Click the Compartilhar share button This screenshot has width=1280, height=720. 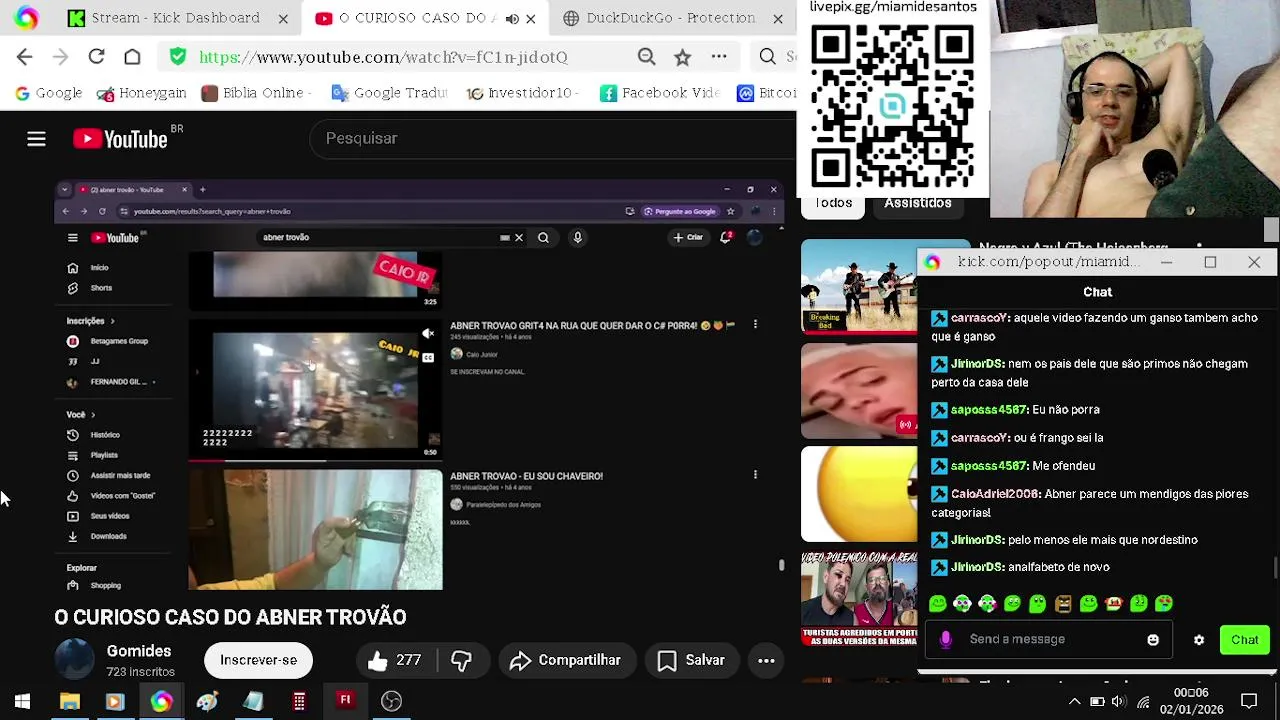[x=565, y=660]
